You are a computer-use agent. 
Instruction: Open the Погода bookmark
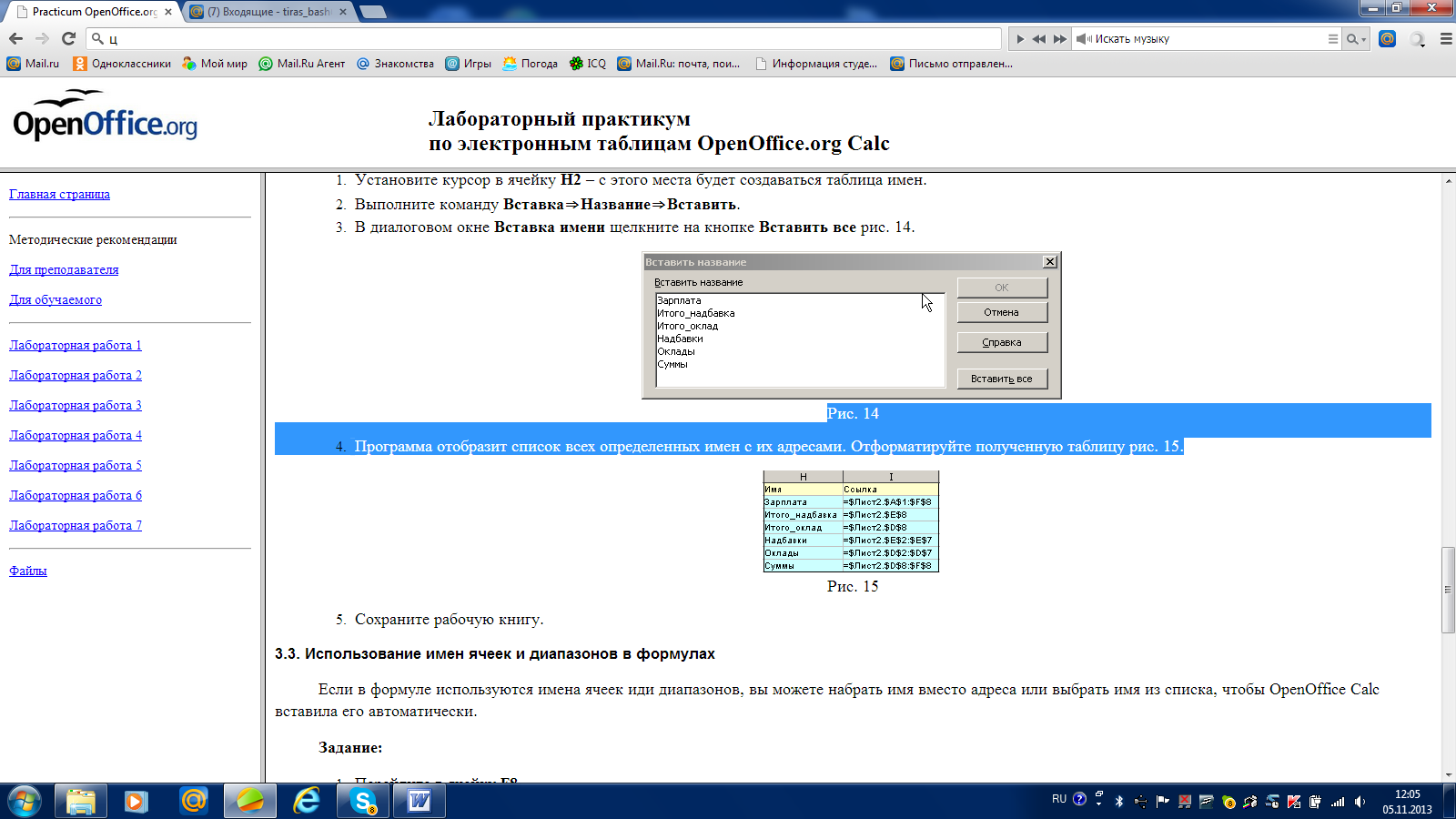pyautogui.click(x=530, y=64)
